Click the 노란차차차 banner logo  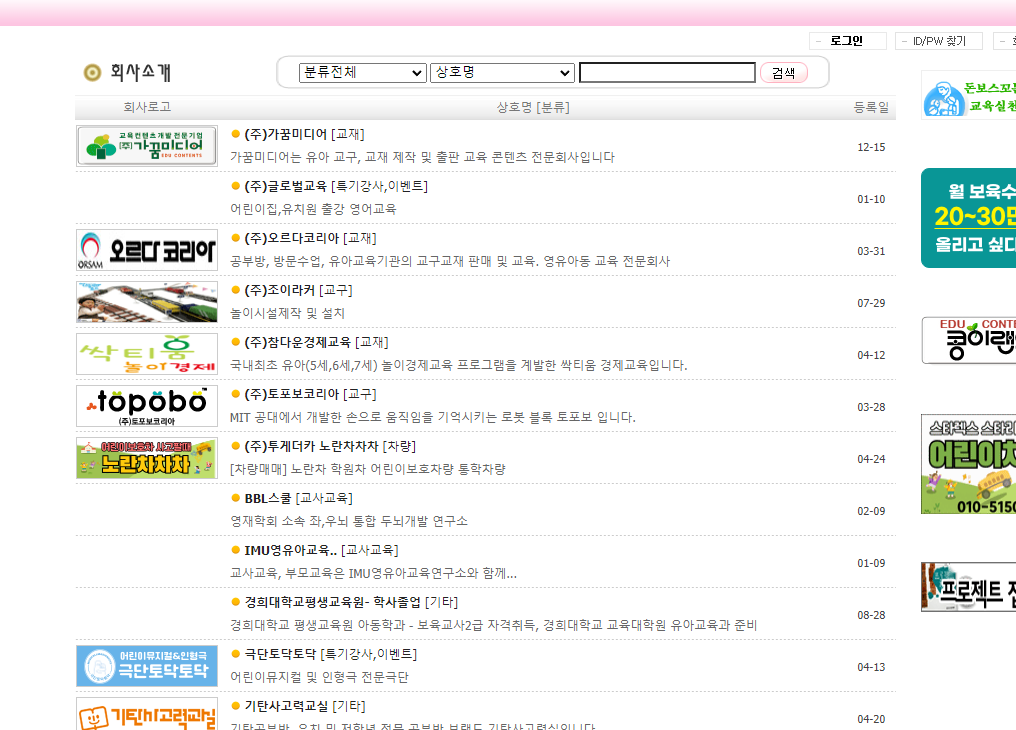coord(147,458)
